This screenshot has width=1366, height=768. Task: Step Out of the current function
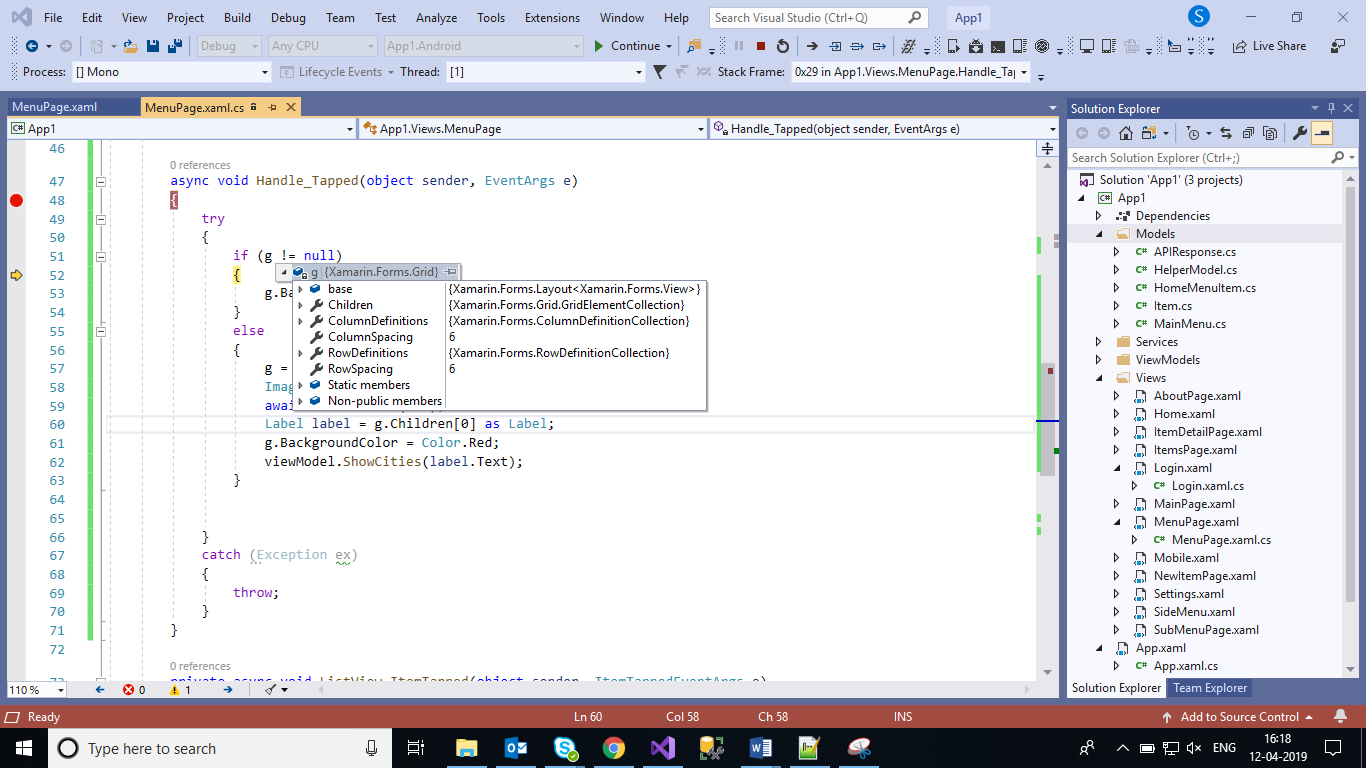pos(878,46)
